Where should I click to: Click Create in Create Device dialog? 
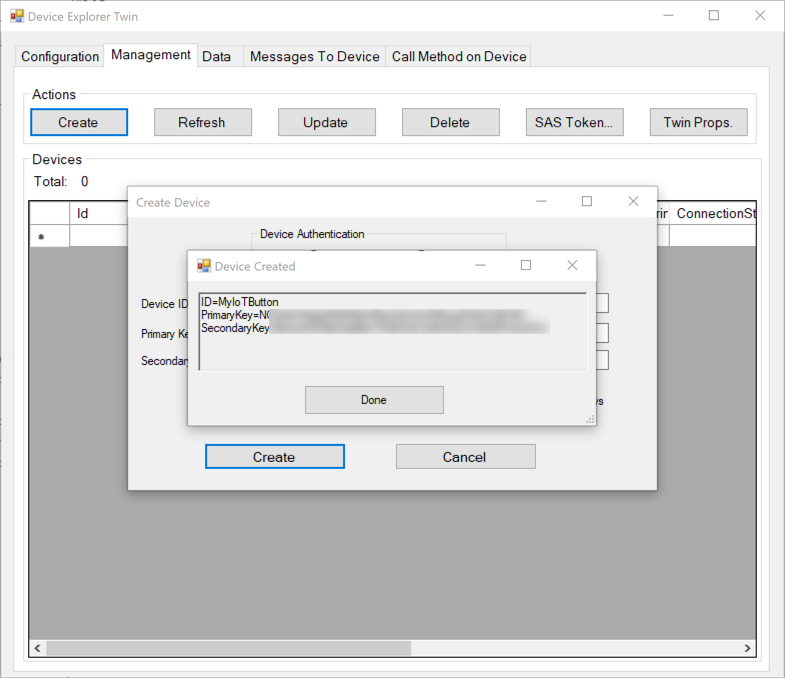[275, 457]
